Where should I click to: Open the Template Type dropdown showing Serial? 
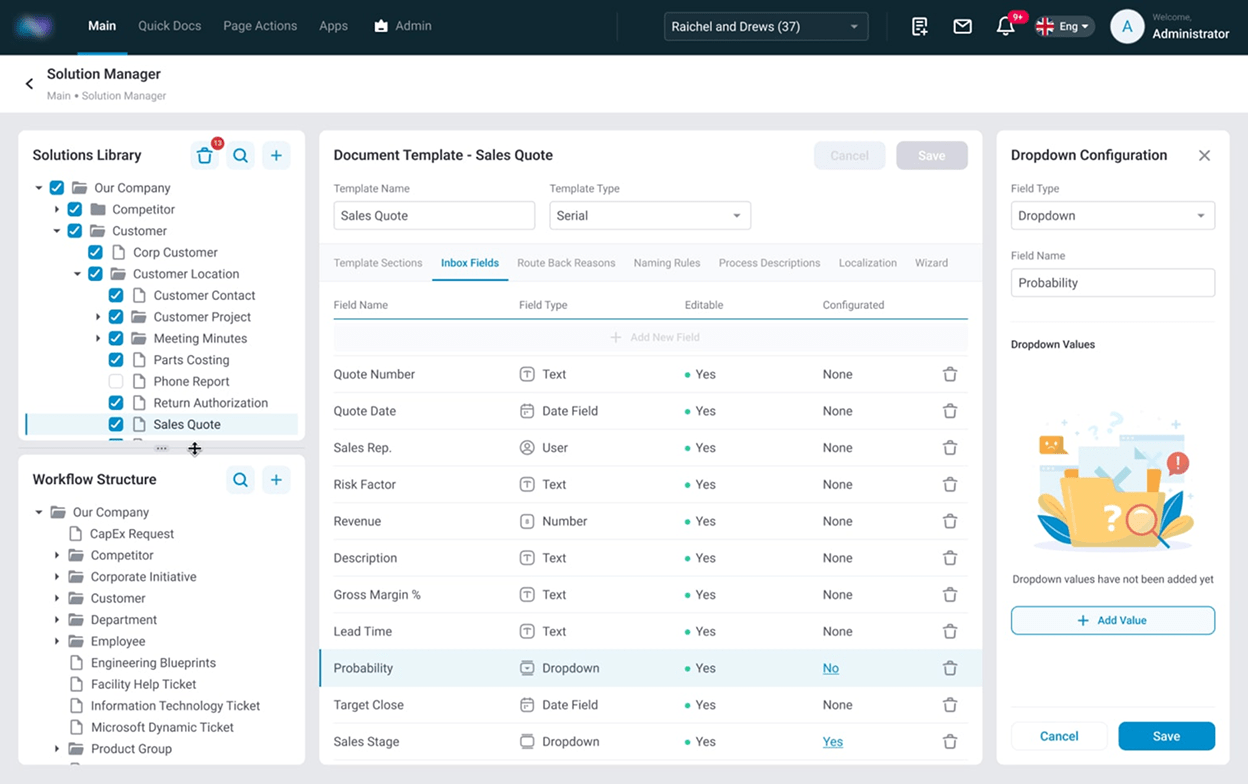[649, 215]
